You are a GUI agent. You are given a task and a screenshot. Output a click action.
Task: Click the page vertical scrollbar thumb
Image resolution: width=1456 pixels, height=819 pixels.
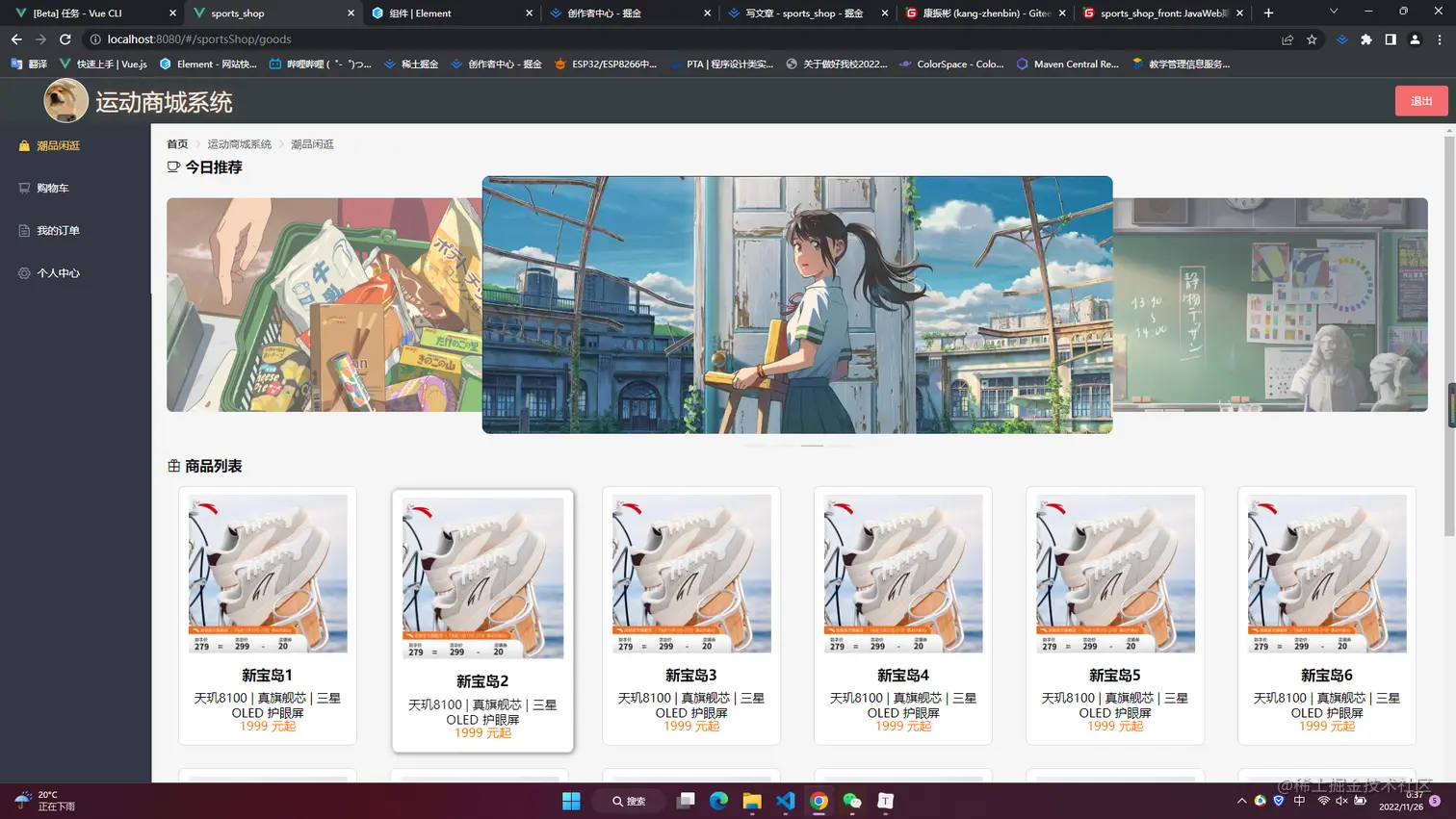1449,337
